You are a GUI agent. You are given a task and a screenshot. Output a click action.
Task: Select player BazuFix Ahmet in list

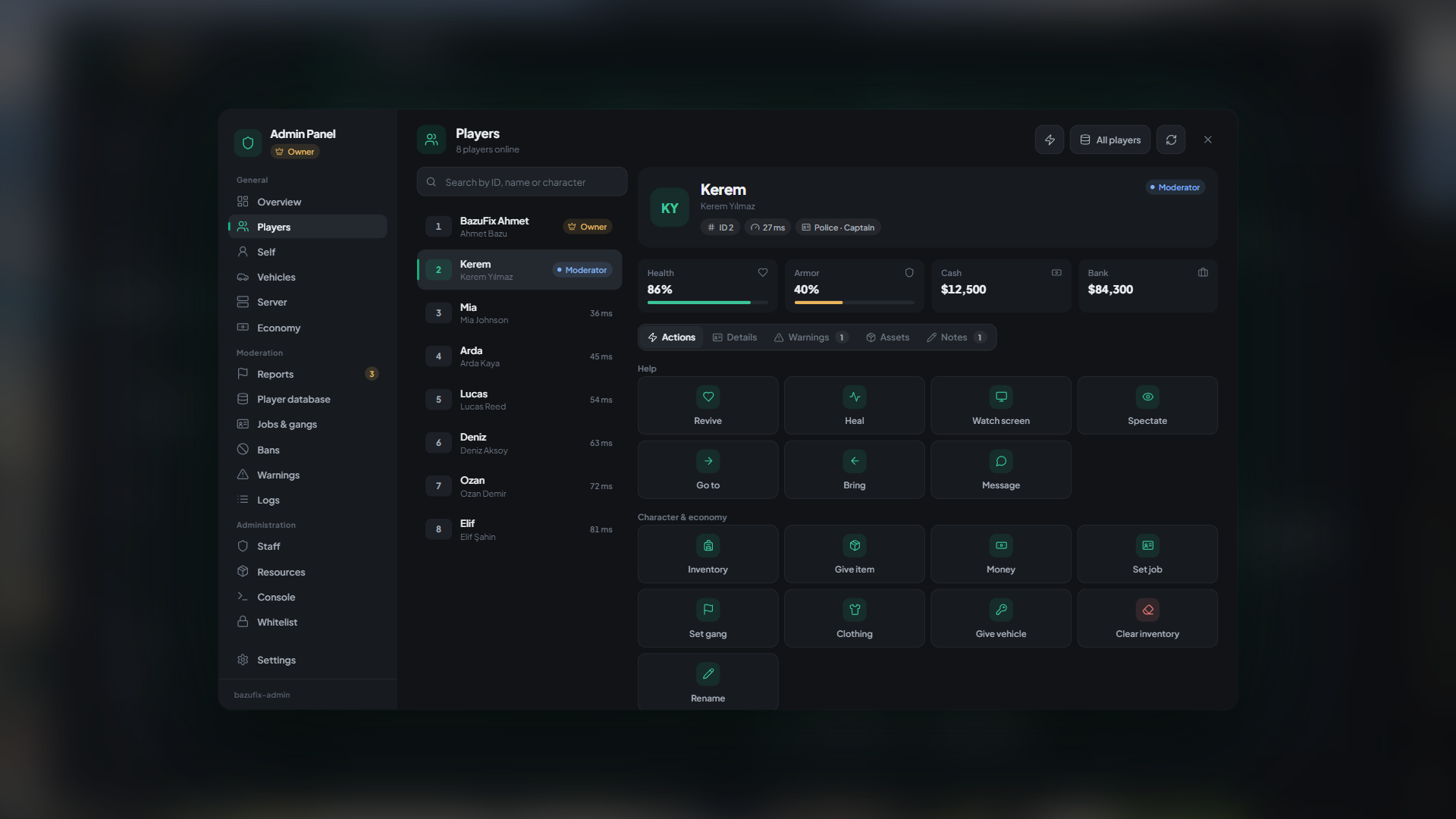519,227
